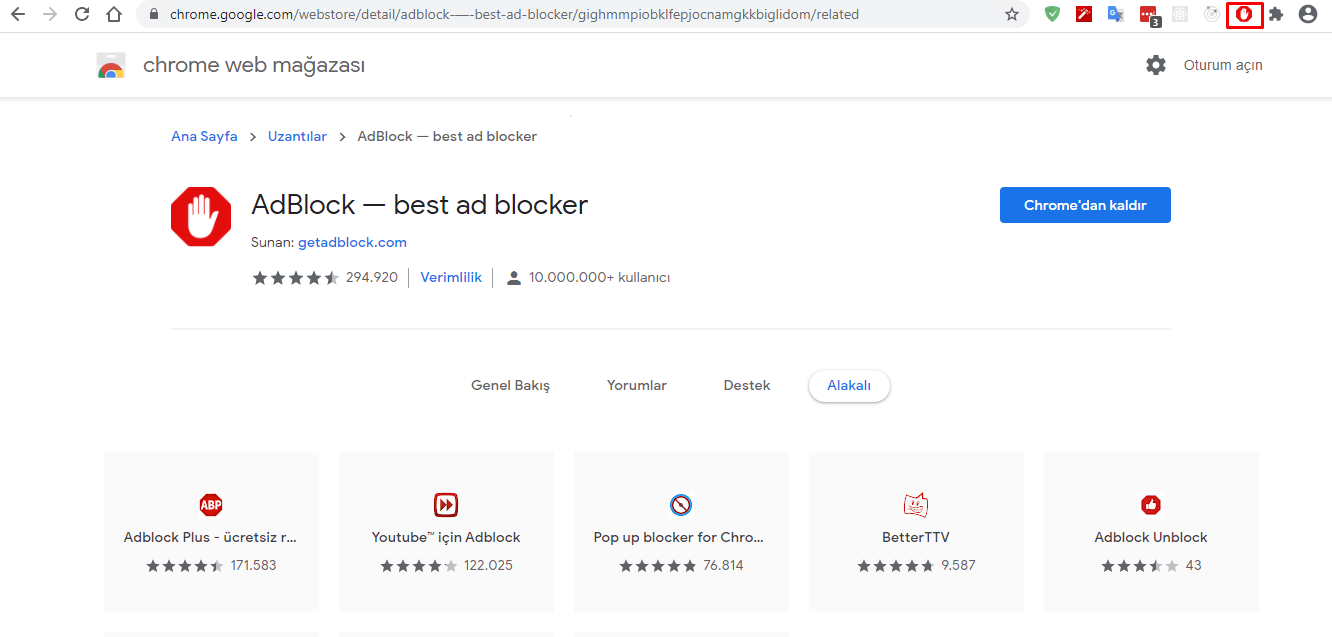Viewport: 1332px width, 637px height.
Task: Open Adblock Unblock extension card
Action: [x=1151, y=532]
